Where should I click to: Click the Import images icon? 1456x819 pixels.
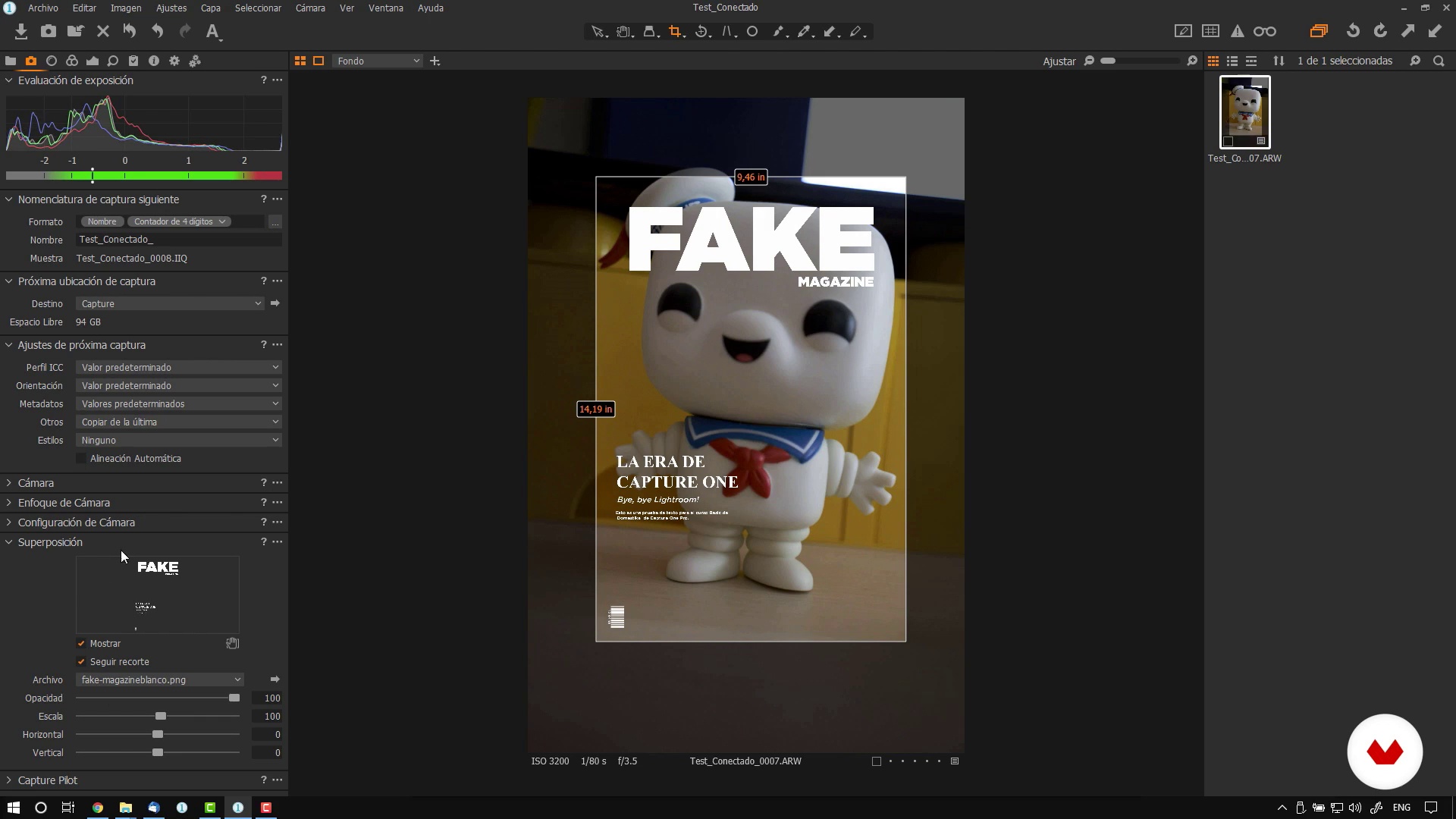click(x=21, y=32)
